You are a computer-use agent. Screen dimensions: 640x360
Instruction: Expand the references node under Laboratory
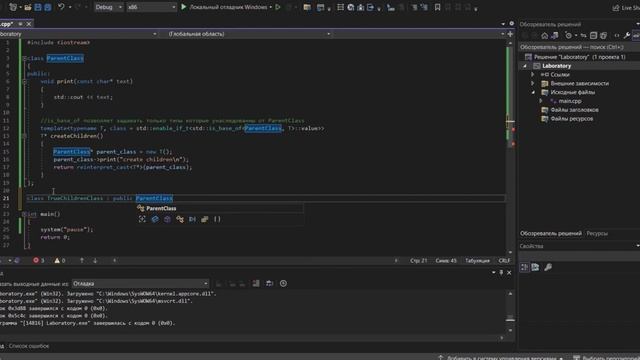533,75
